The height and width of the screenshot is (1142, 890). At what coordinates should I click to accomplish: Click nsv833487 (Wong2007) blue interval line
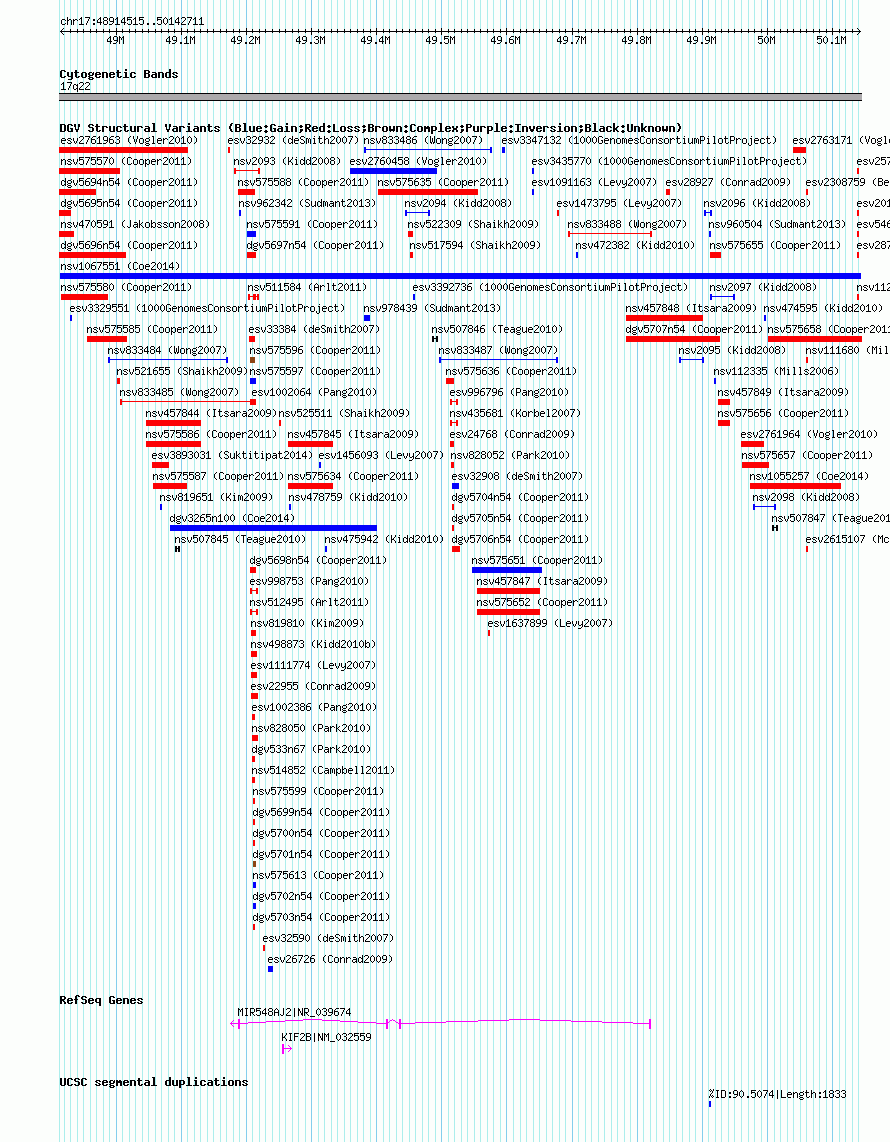tap(498, 360)
